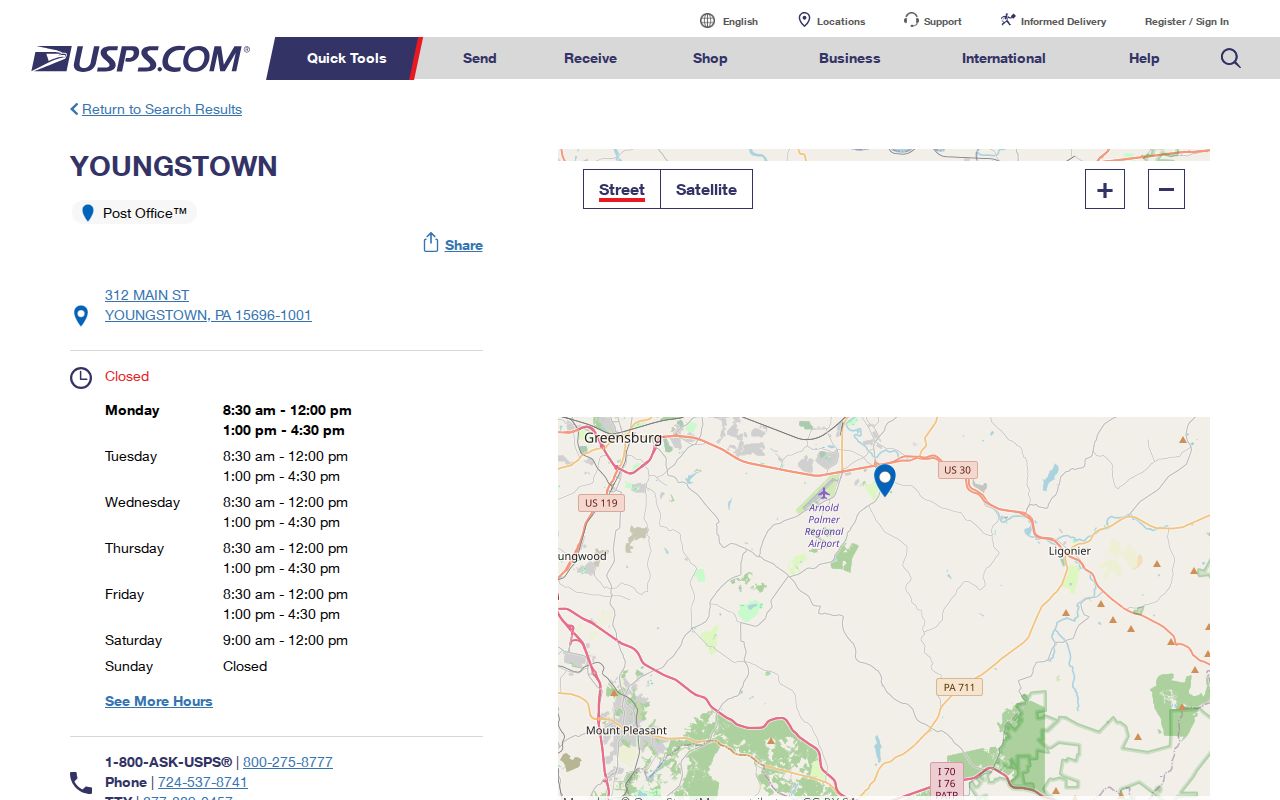The height and width of the screenshot is (800, 1280).
Task: Click phone number 724-537-8741
Action: coord(203,782)
